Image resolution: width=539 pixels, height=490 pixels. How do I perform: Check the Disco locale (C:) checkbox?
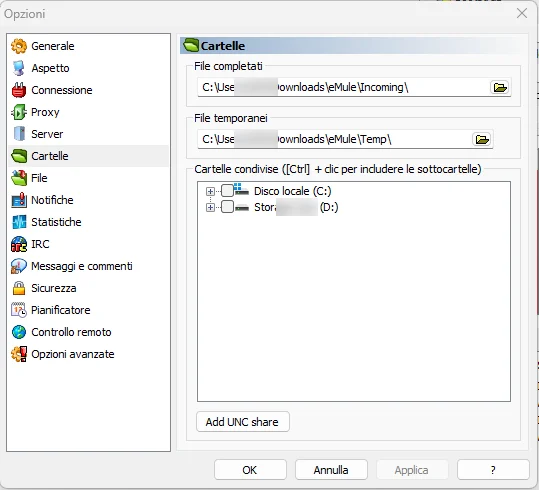[x=227, y=190]
